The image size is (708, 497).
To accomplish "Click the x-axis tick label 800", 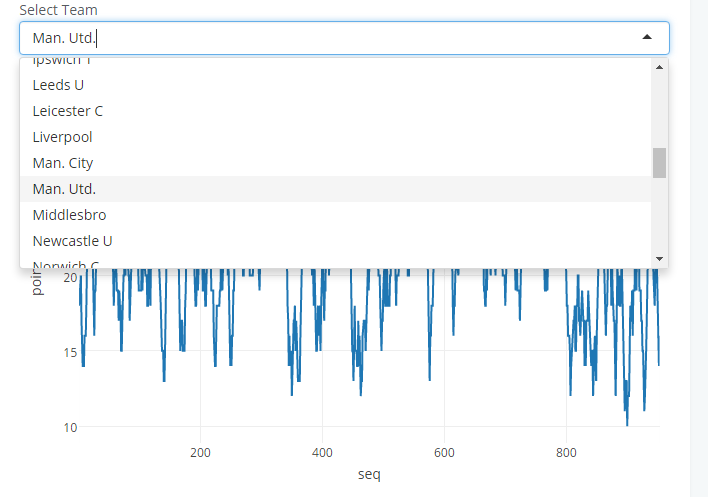I will click(x=566, y=452).
